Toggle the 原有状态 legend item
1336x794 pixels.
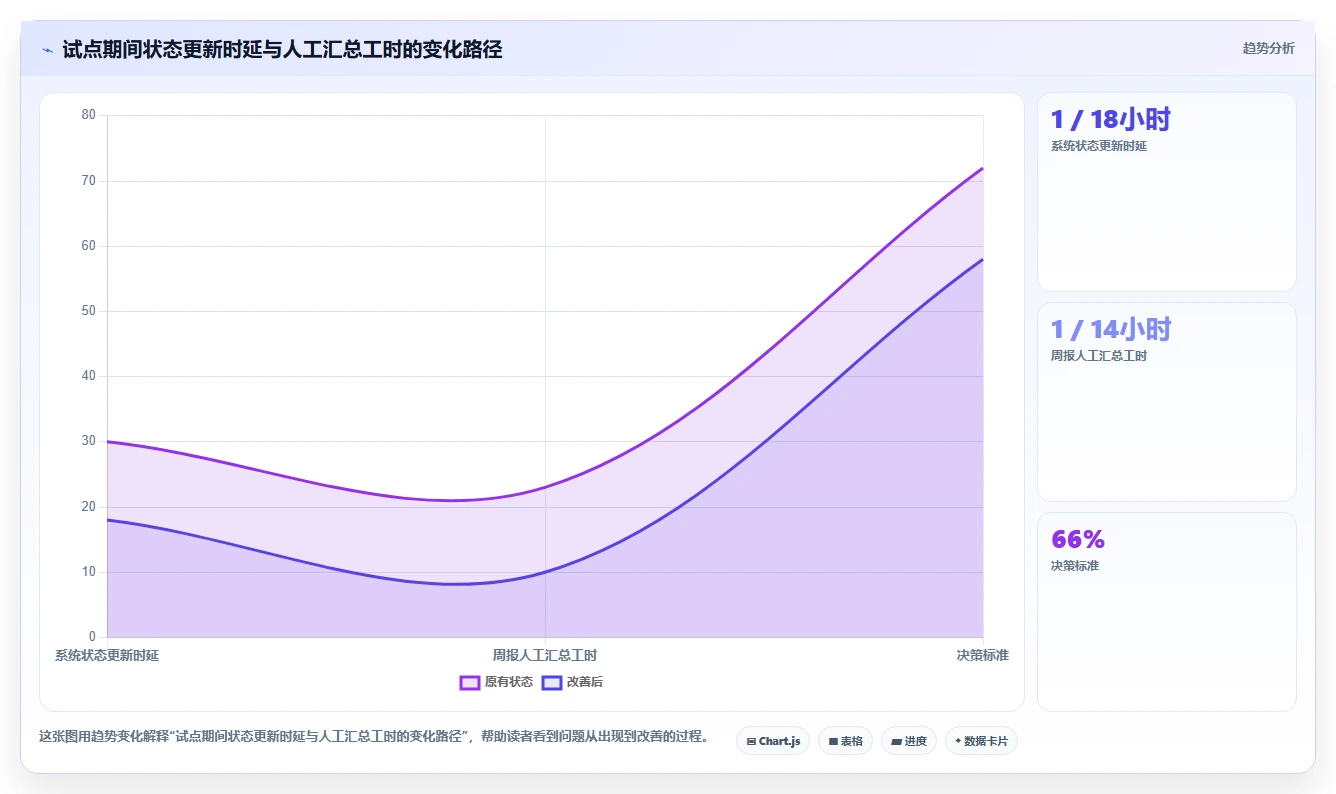pyautogui.click(x=496, y=682)
